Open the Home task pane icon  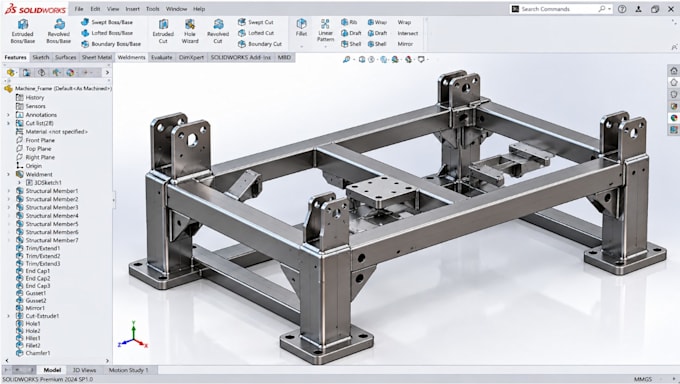673,71
